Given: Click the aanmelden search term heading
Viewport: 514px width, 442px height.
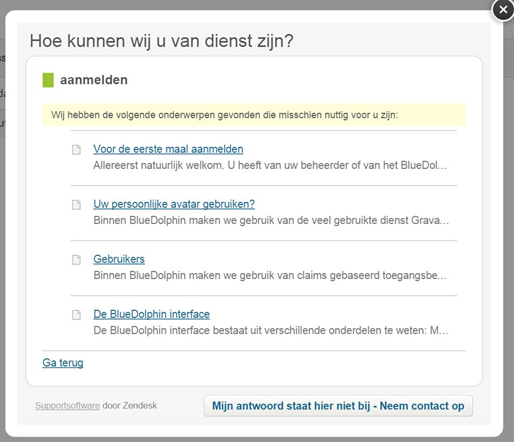Looking at the screenshot, I should 94,80.
